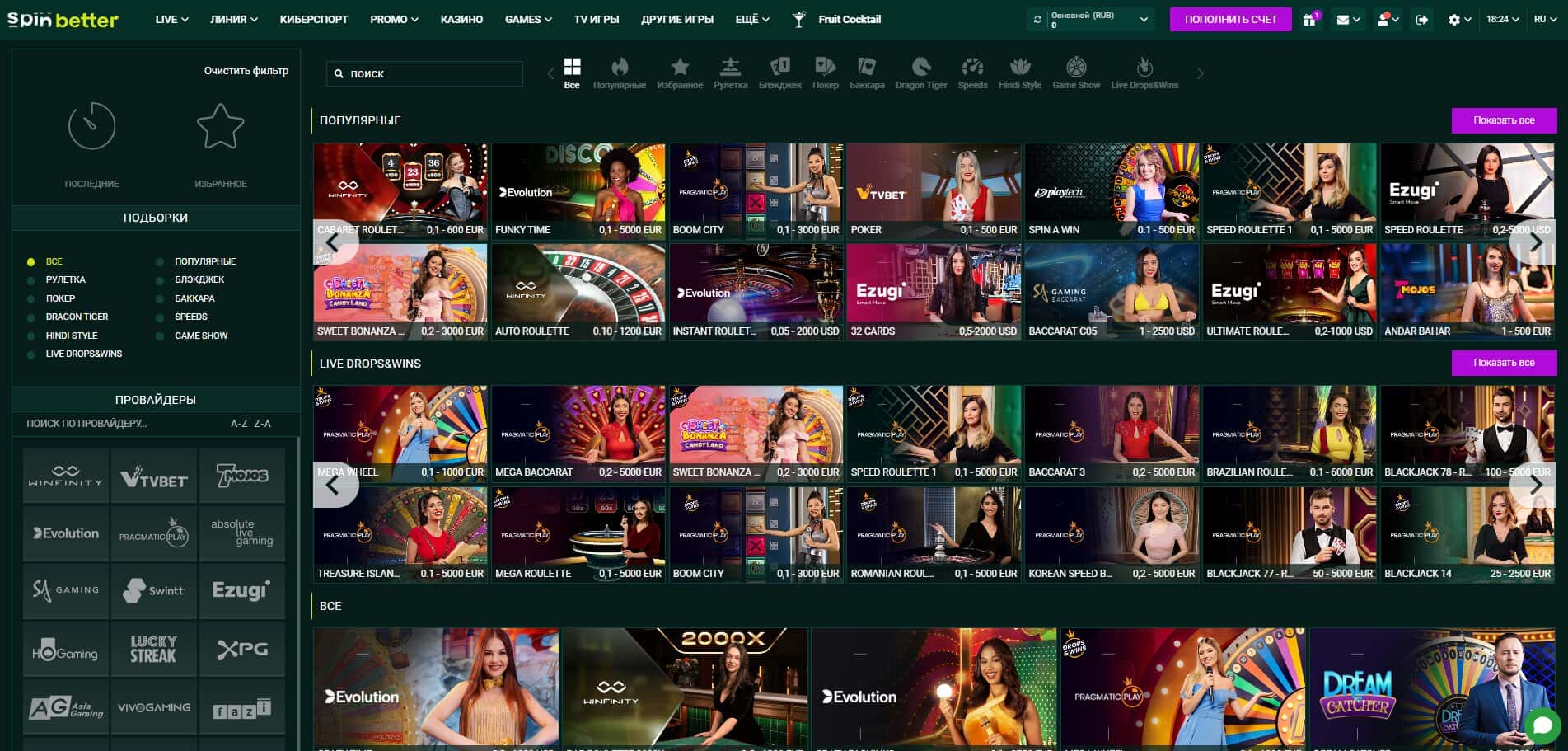Expand the PROMO menu dropdown
Screen dimensions: 1568x751
pos(394,19)
